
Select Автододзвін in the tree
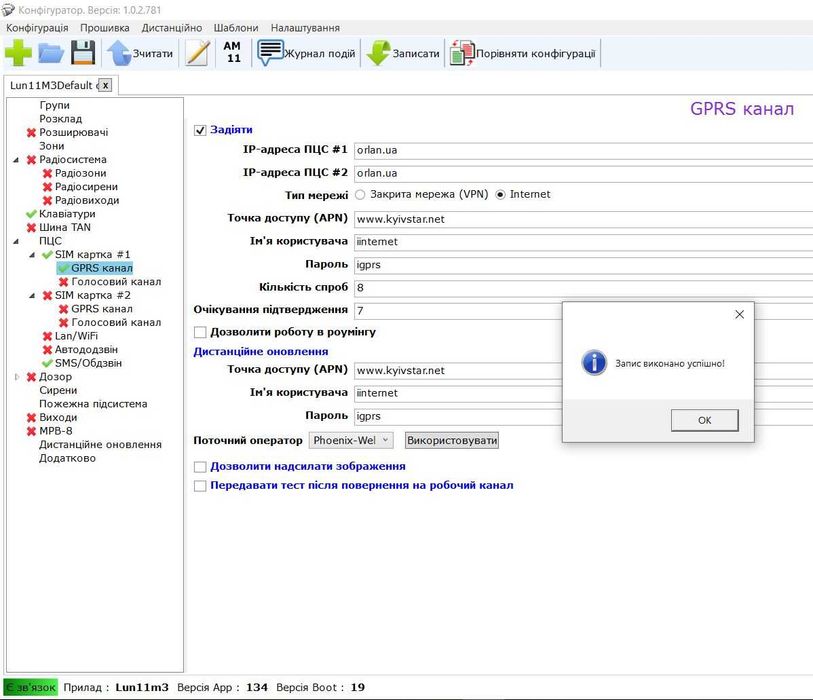tap(86, 349)
